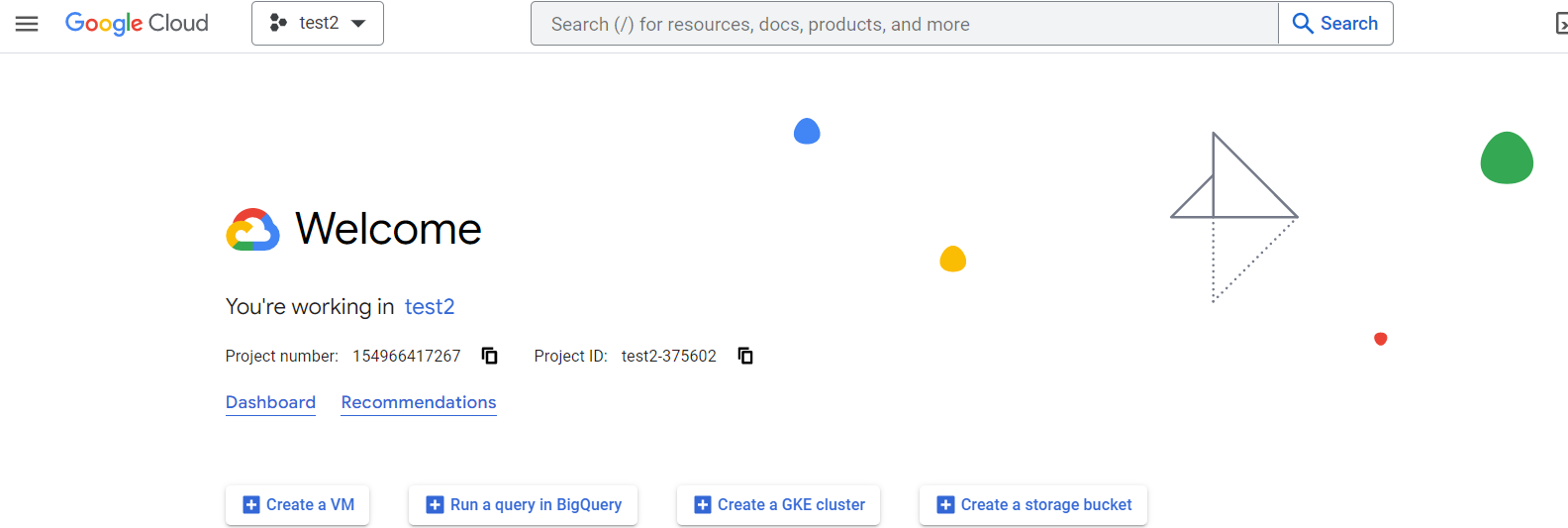Viewport: 1568px width, 528px height.
Task: Click Create a GKE cluster button
Action: click(x=779, y=505)
